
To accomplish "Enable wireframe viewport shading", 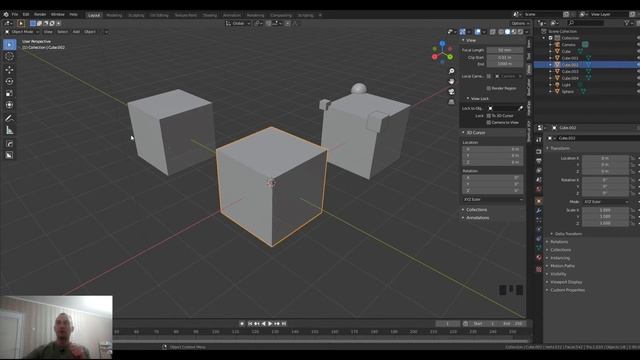I will tap(501, 32).
